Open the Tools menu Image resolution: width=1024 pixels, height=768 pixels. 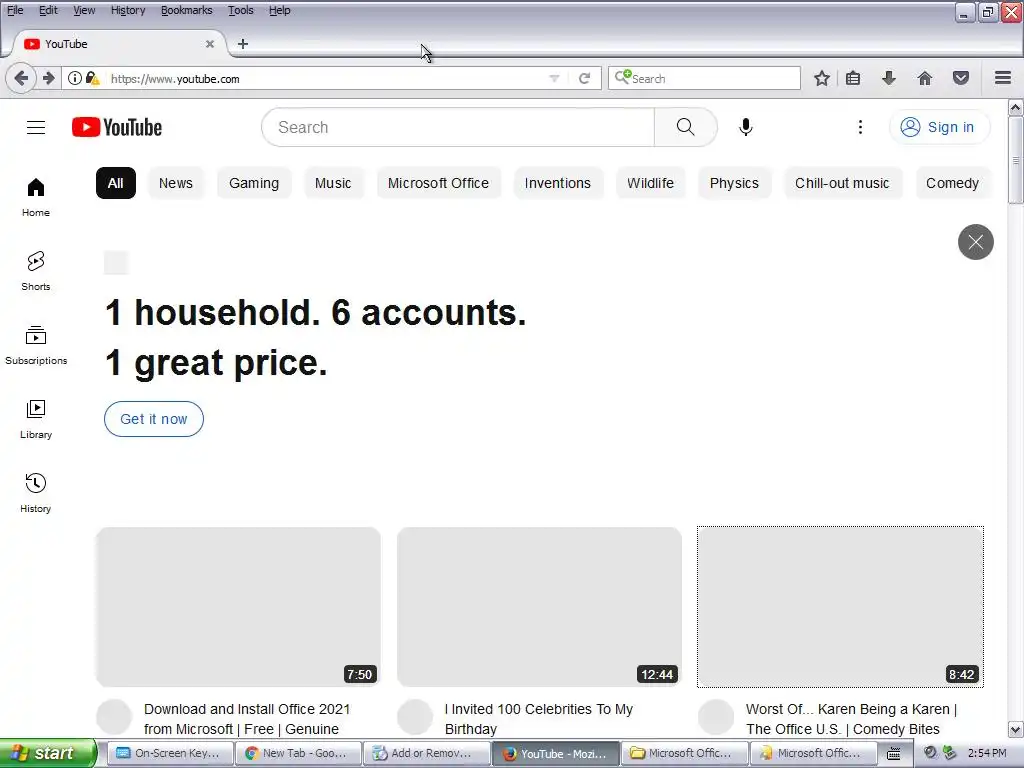(240, 10)
